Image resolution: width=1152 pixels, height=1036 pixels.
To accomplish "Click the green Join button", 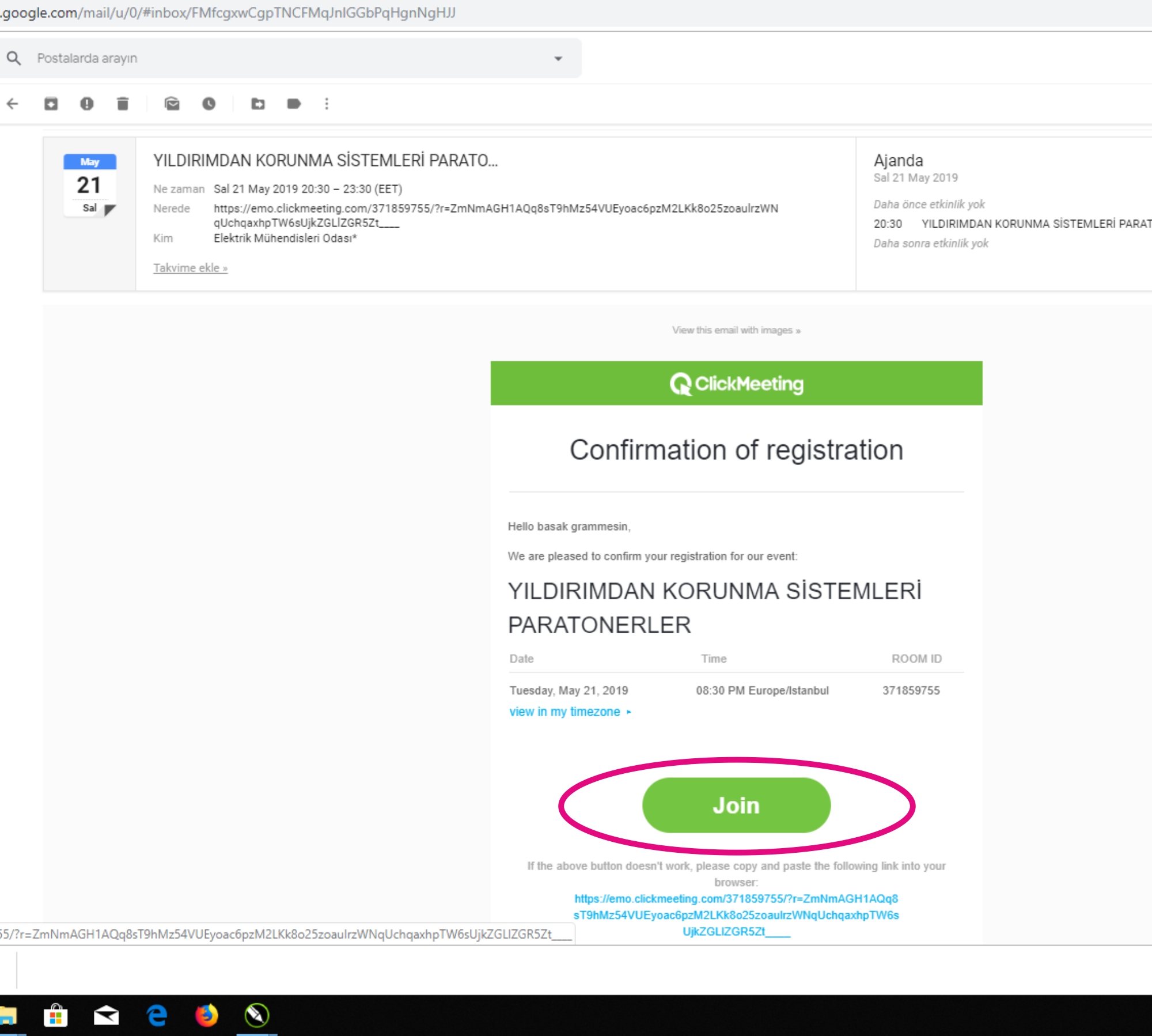I will pos(736,805).
